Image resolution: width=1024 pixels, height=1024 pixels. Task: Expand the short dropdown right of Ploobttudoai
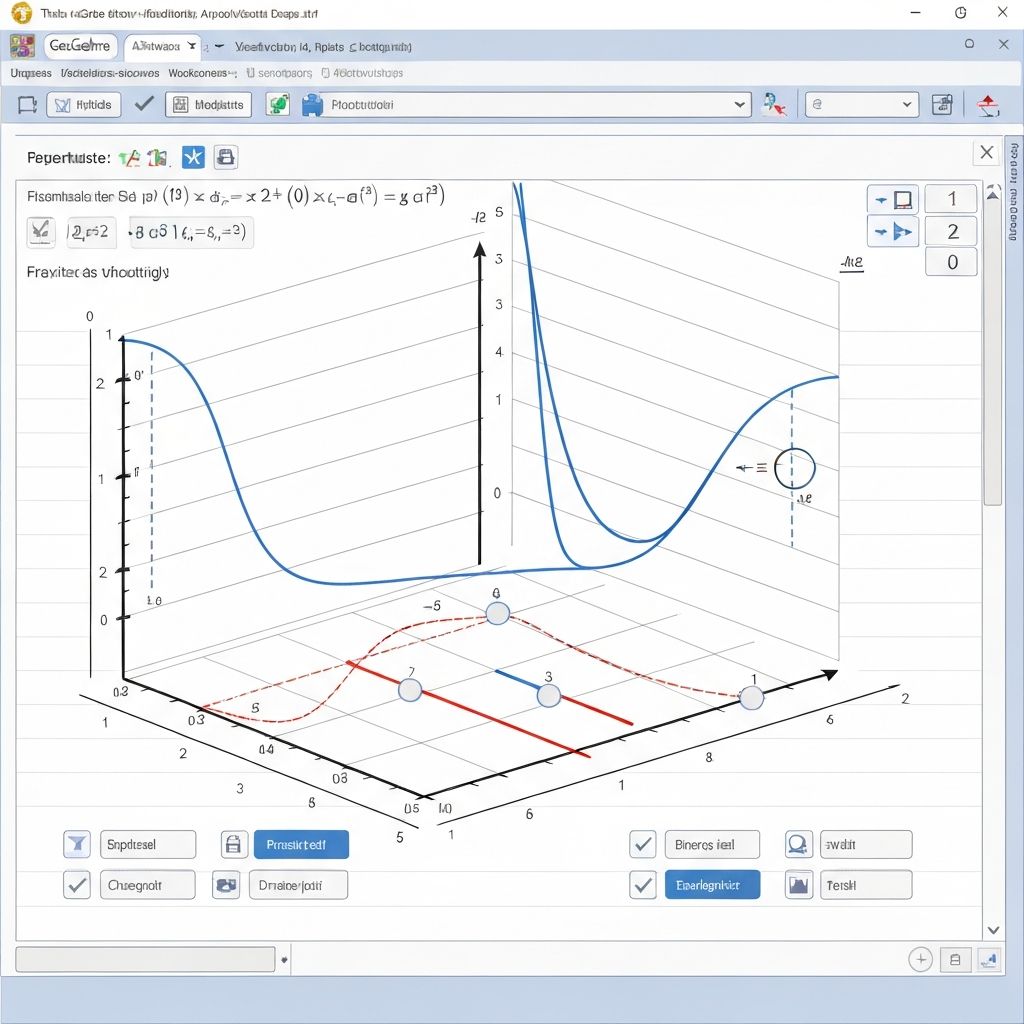coord(907,104)
